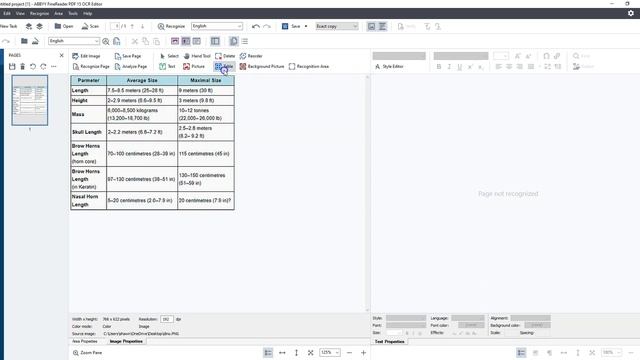The image size is (640, 360).
Task: Open settings gear in title area
Action: 631,13
